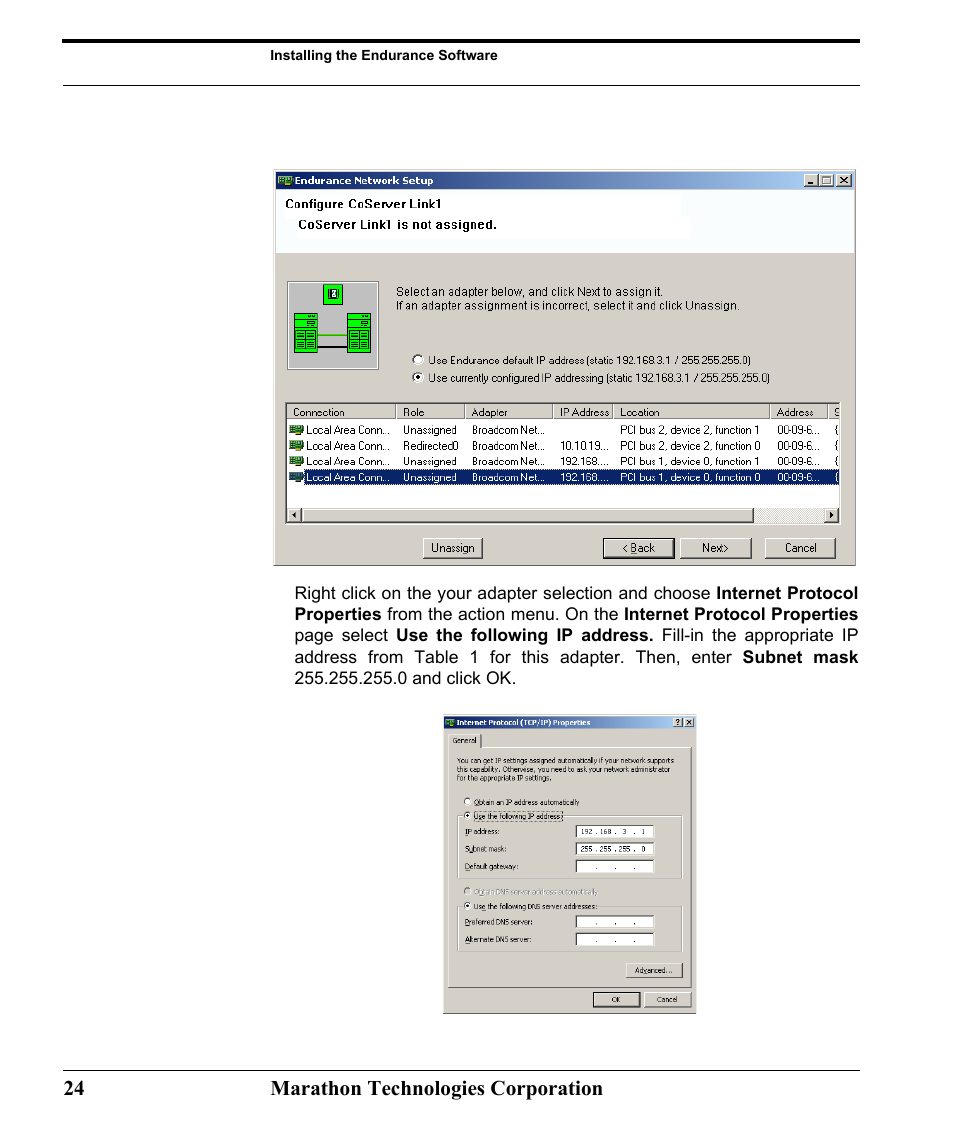Click the Adapter column header
Image resolution: width=954 pixels, height=1145 pixels.
[x=508, y=412]
